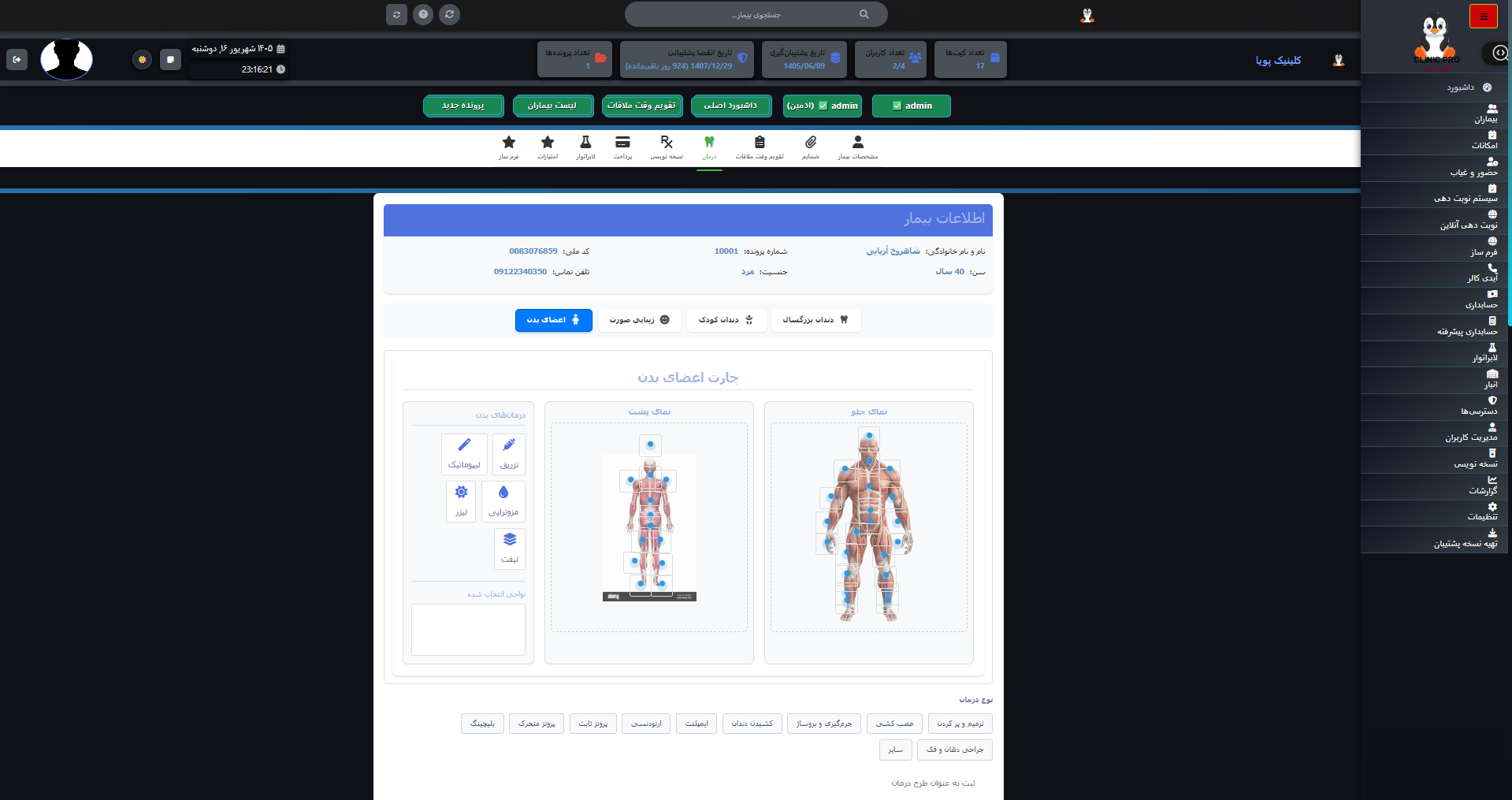Image resolution: width=1512 pixels, height=800 pixels.
Task: Open the Form Builder (فرم ساز) star tab
Action: click(509, 147)
